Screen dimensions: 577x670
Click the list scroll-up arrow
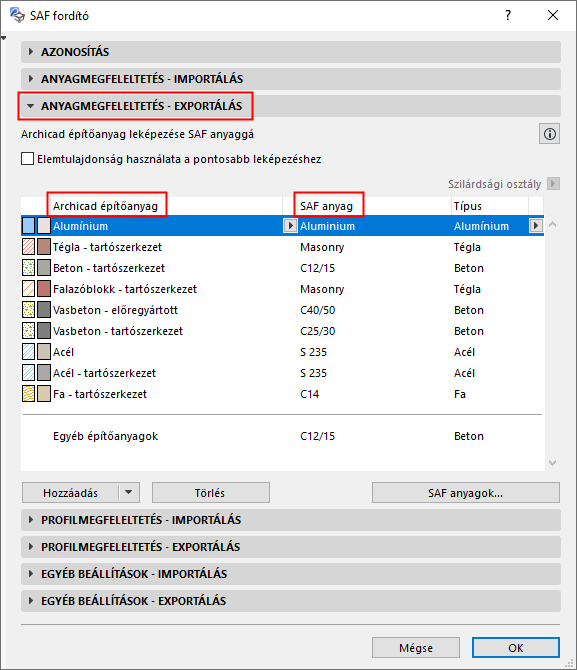point(552,224)
